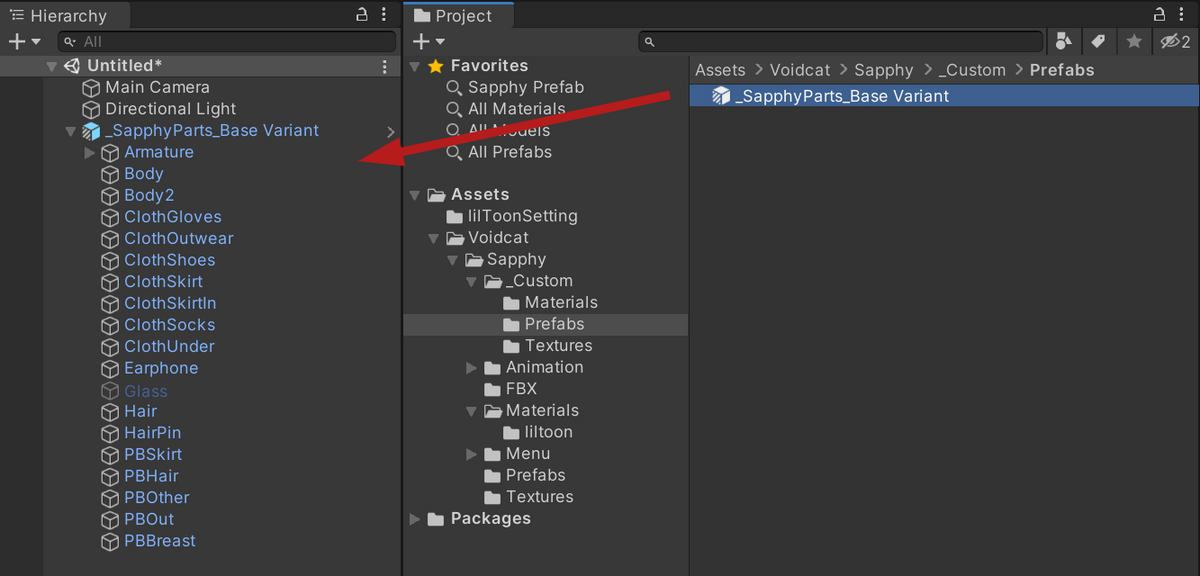Toggle hidden packages visibility count

coord(1174,41)
